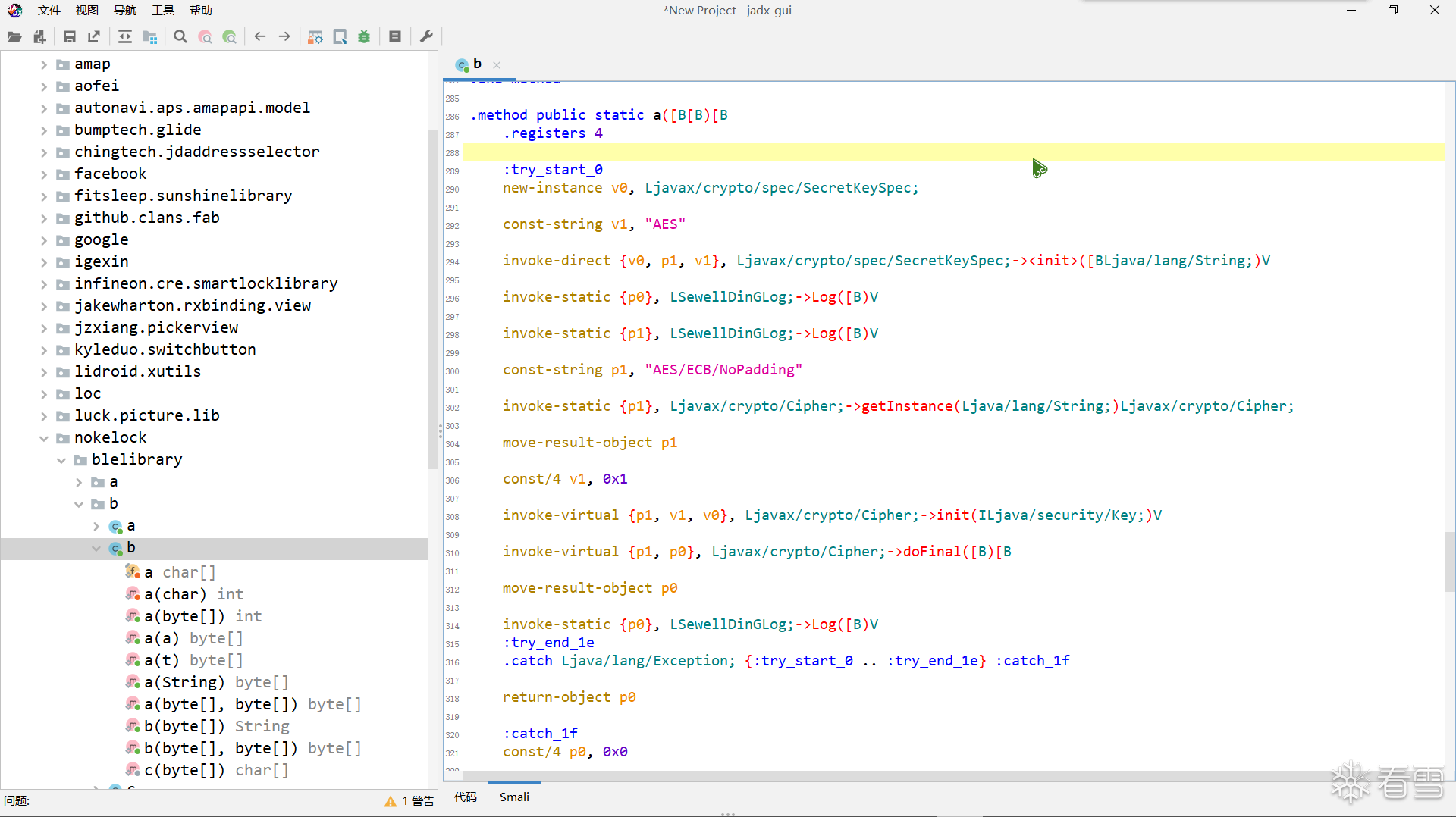The width and height of the screenshot is (1456, 817).
Task: Toggle flatten packages view icon
Action: 150,36
